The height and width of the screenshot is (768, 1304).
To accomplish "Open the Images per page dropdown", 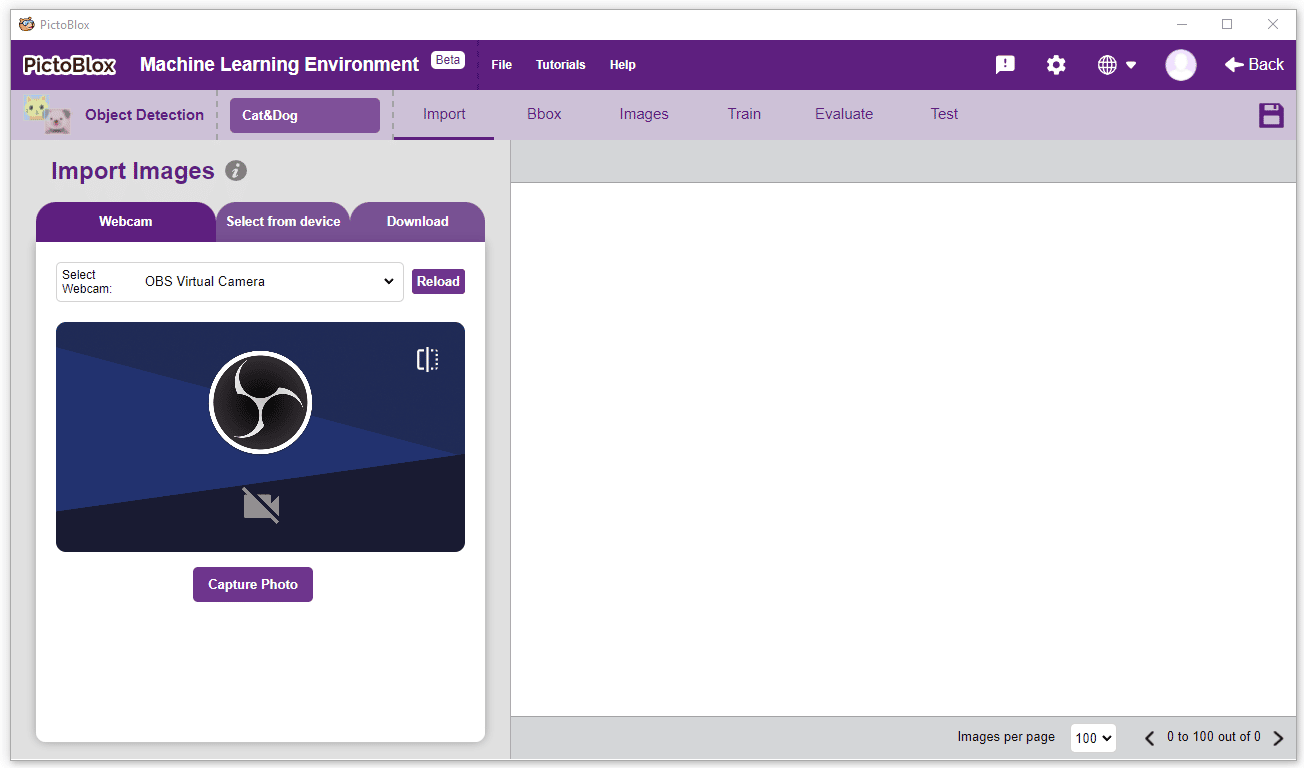I will pos(1093,738).
